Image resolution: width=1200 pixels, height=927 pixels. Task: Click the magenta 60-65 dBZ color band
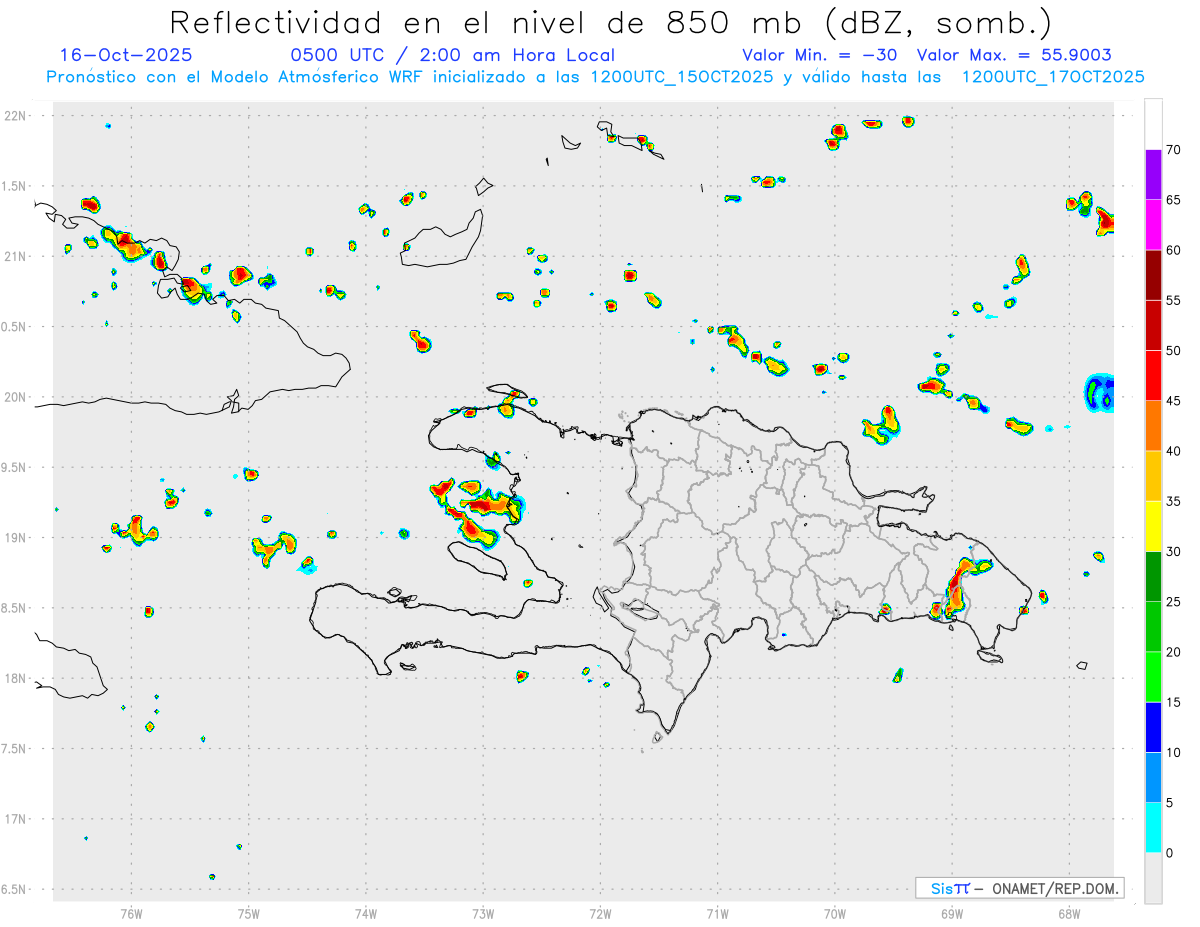(1153, 225)
